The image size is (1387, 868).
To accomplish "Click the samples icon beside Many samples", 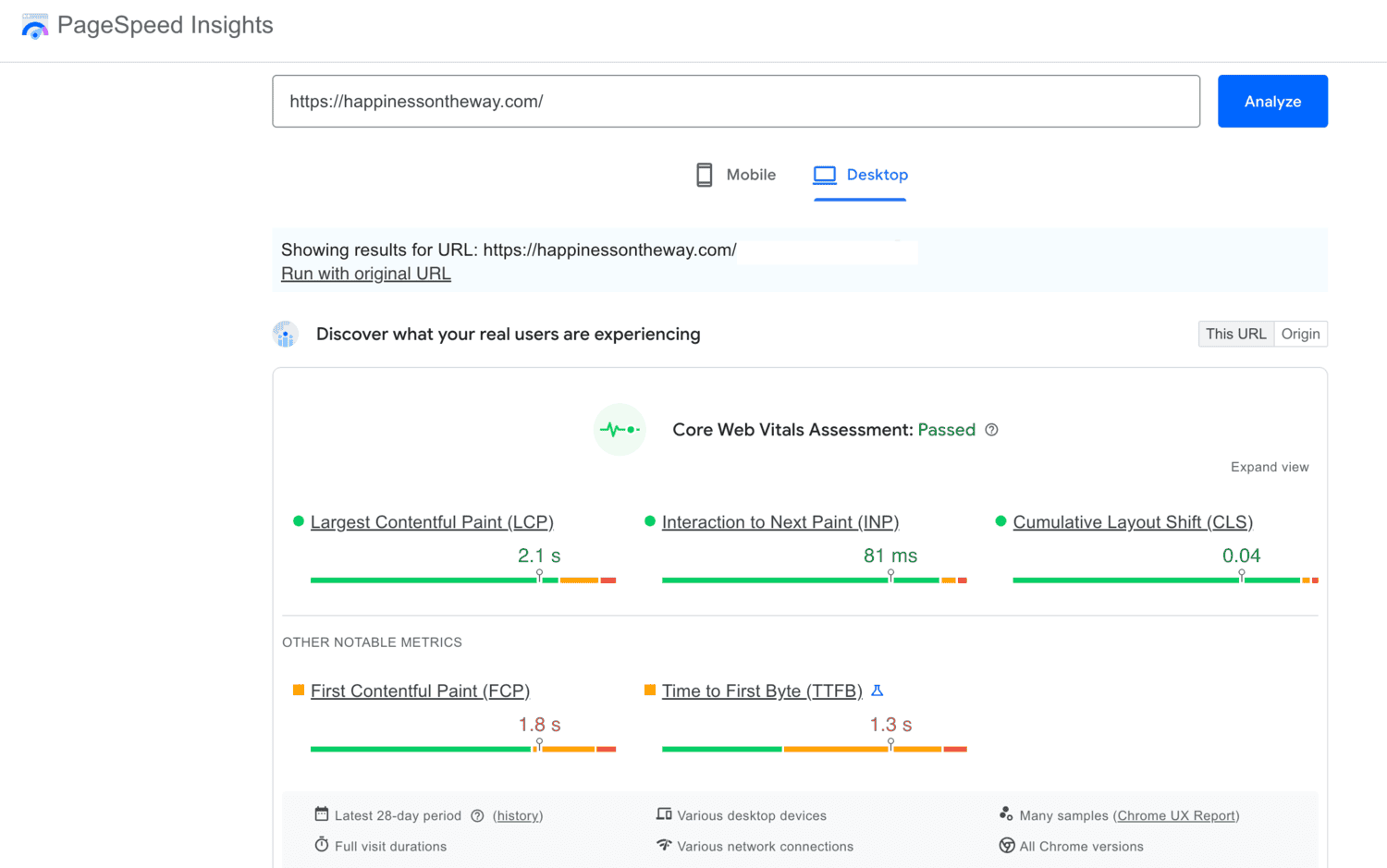I will (1006, 813).
